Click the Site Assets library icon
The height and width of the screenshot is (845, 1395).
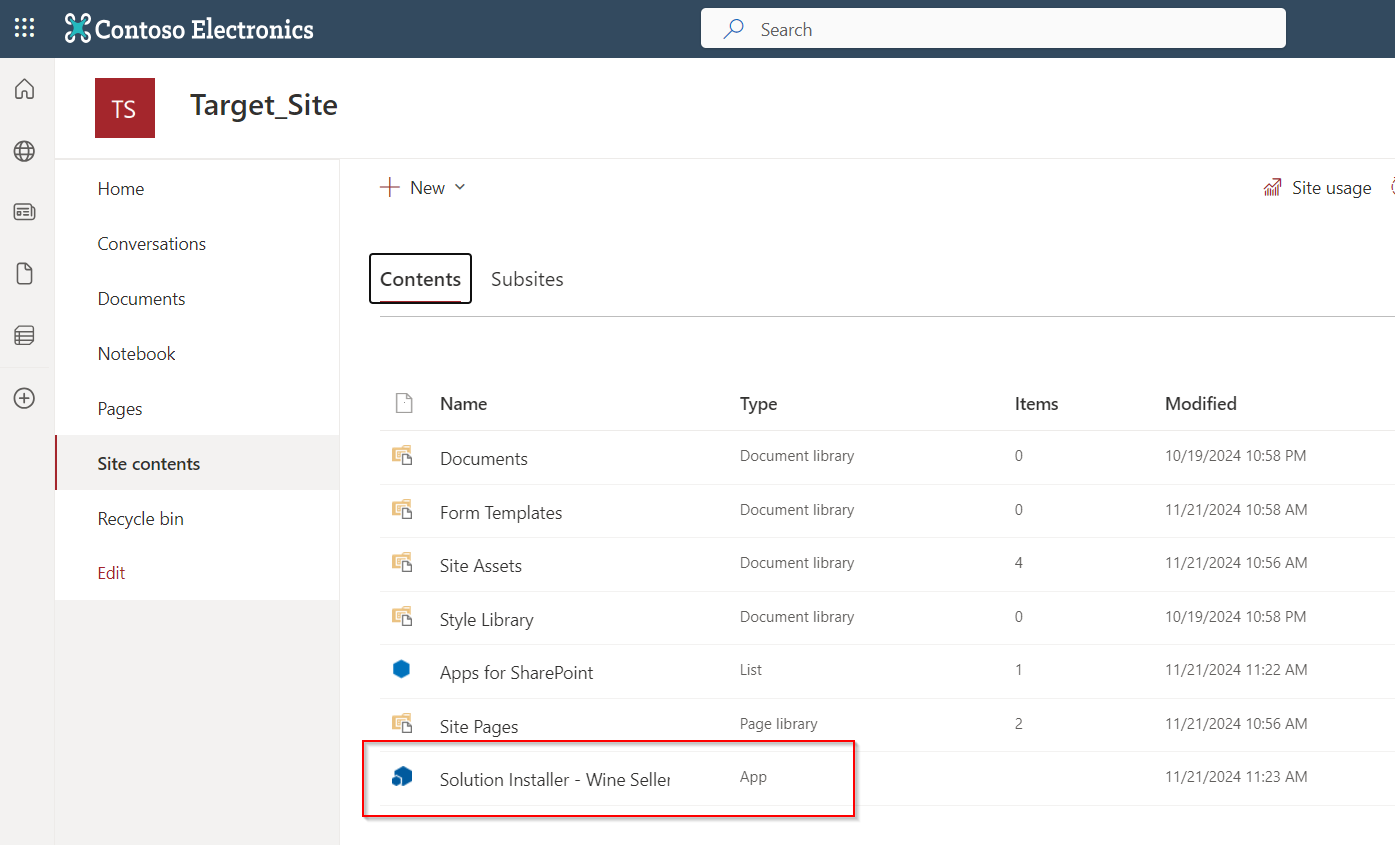point(402,563)
